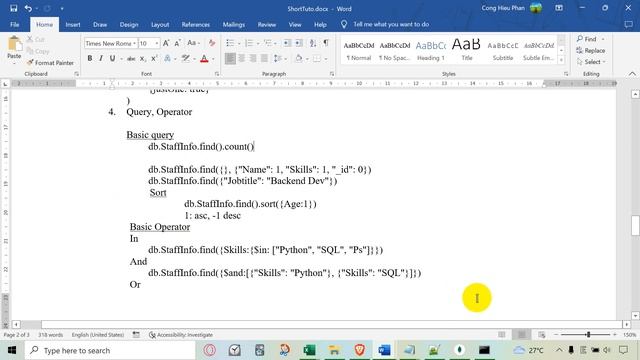Image resolution: width=640 pixels, height=360 pixels.
Task: Show paragraph marks pilcrow icon
Action: [x=326, y=43]
